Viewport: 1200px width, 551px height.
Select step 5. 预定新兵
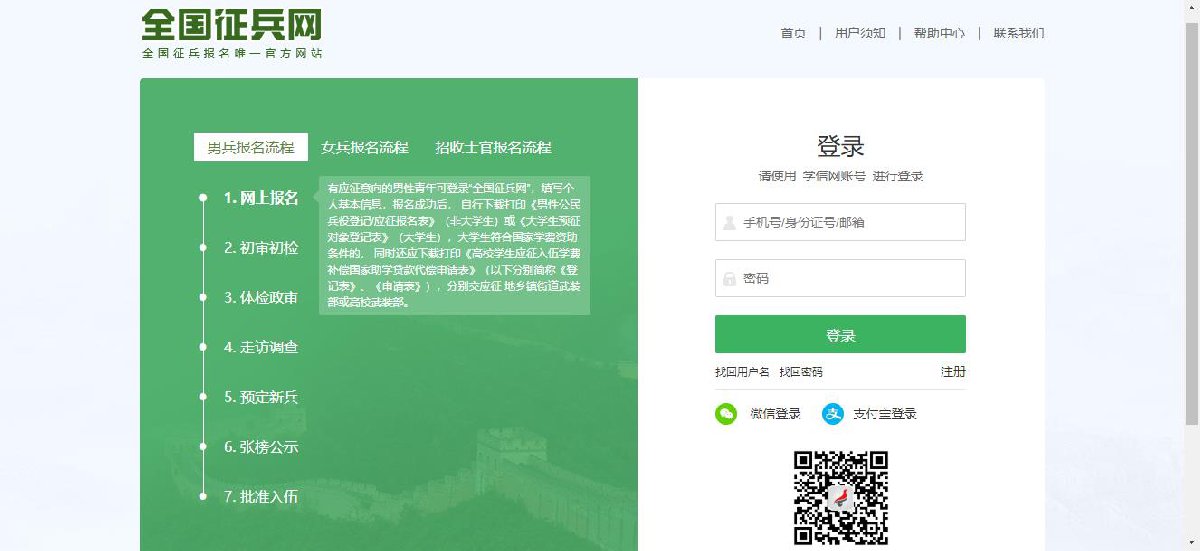click(260, 397)
